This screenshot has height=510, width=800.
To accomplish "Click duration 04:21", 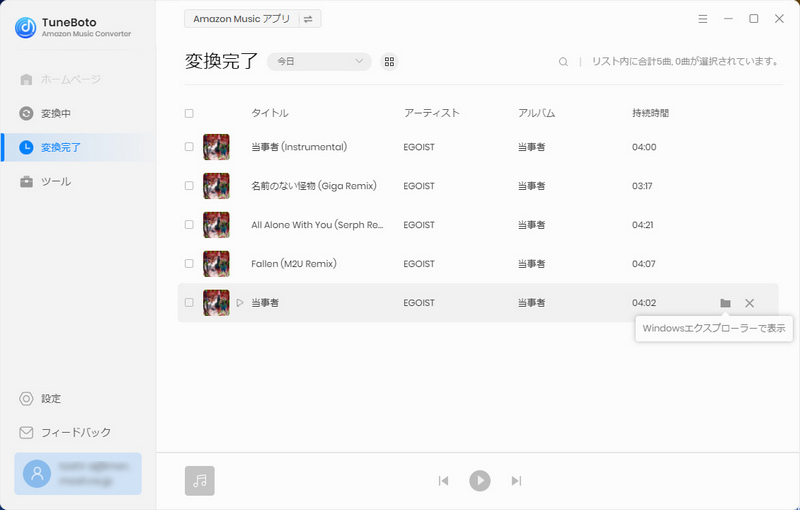I will click(x=643, y=225).
